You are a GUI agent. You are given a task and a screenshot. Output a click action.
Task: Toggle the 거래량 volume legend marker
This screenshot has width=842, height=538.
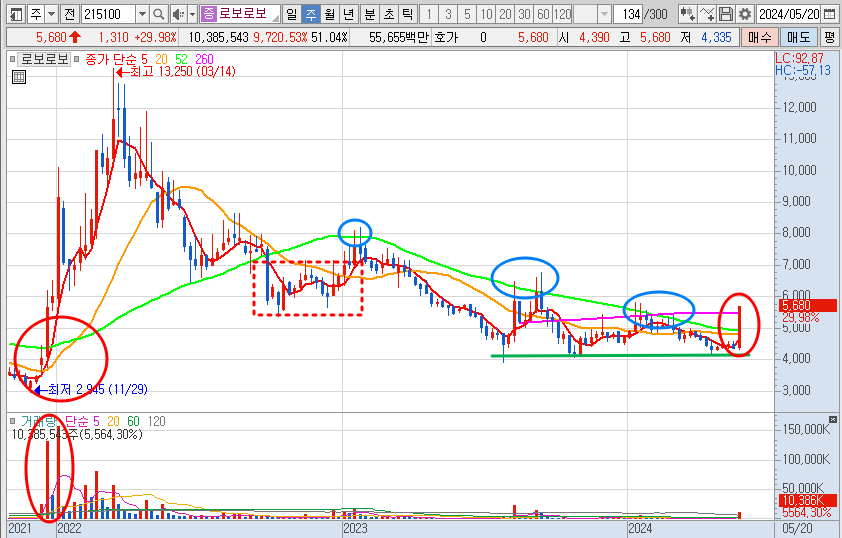(x=12, y=421)
